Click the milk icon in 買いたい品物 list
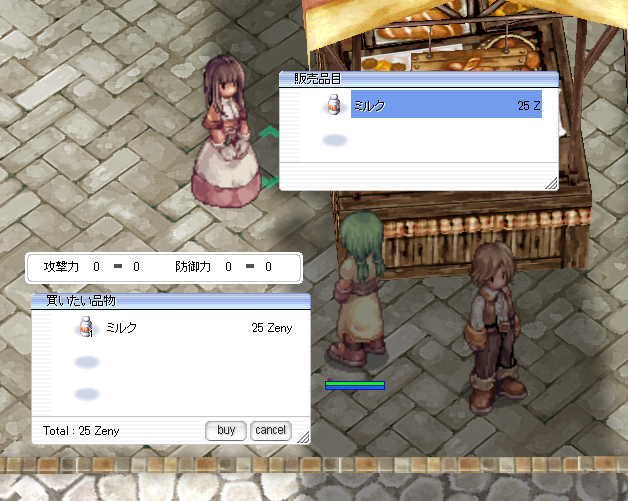Screen dimensions: 628x501 86,327
